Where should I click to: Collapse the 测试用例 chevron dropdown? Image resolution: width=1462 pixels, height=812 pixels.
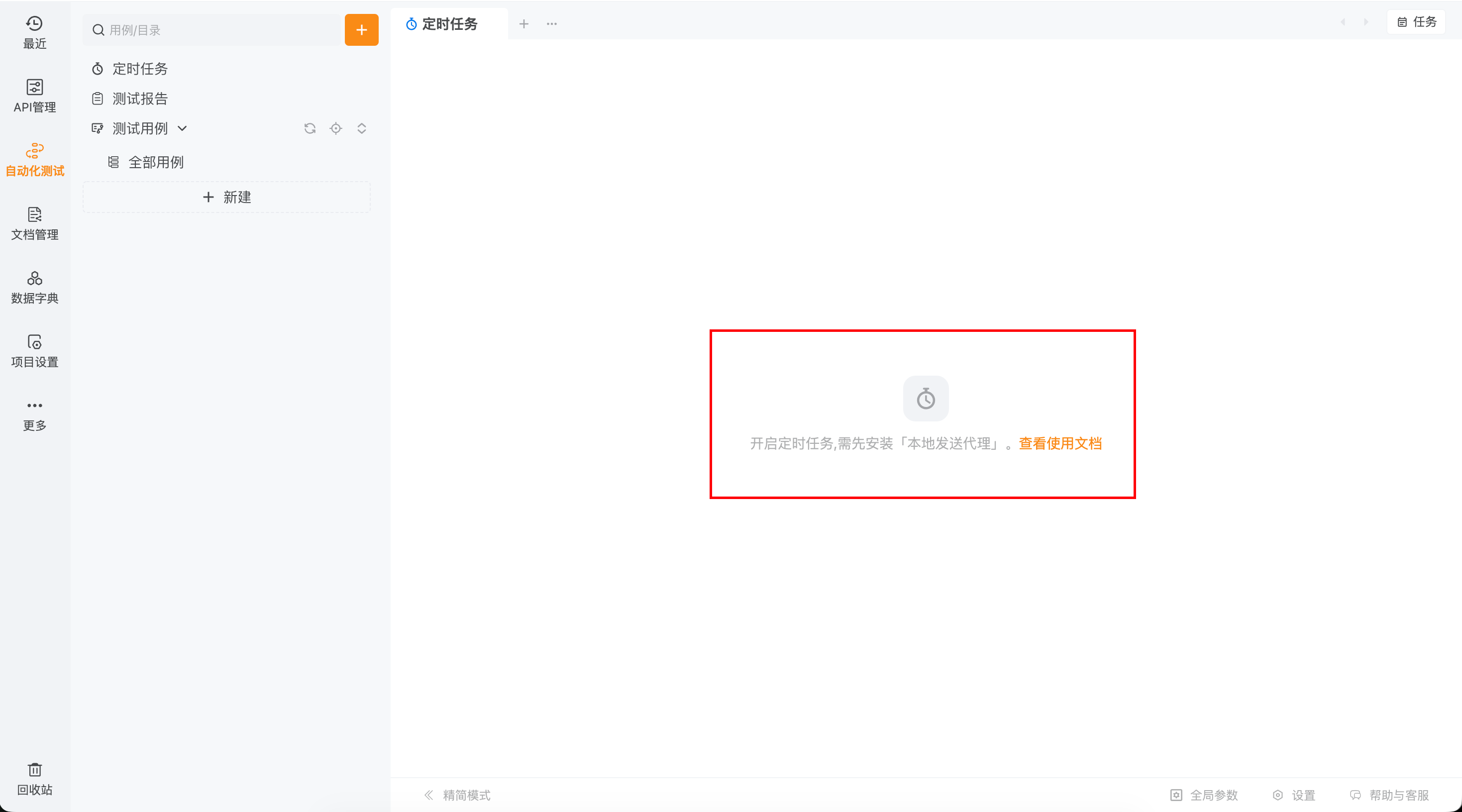(182, 128)
